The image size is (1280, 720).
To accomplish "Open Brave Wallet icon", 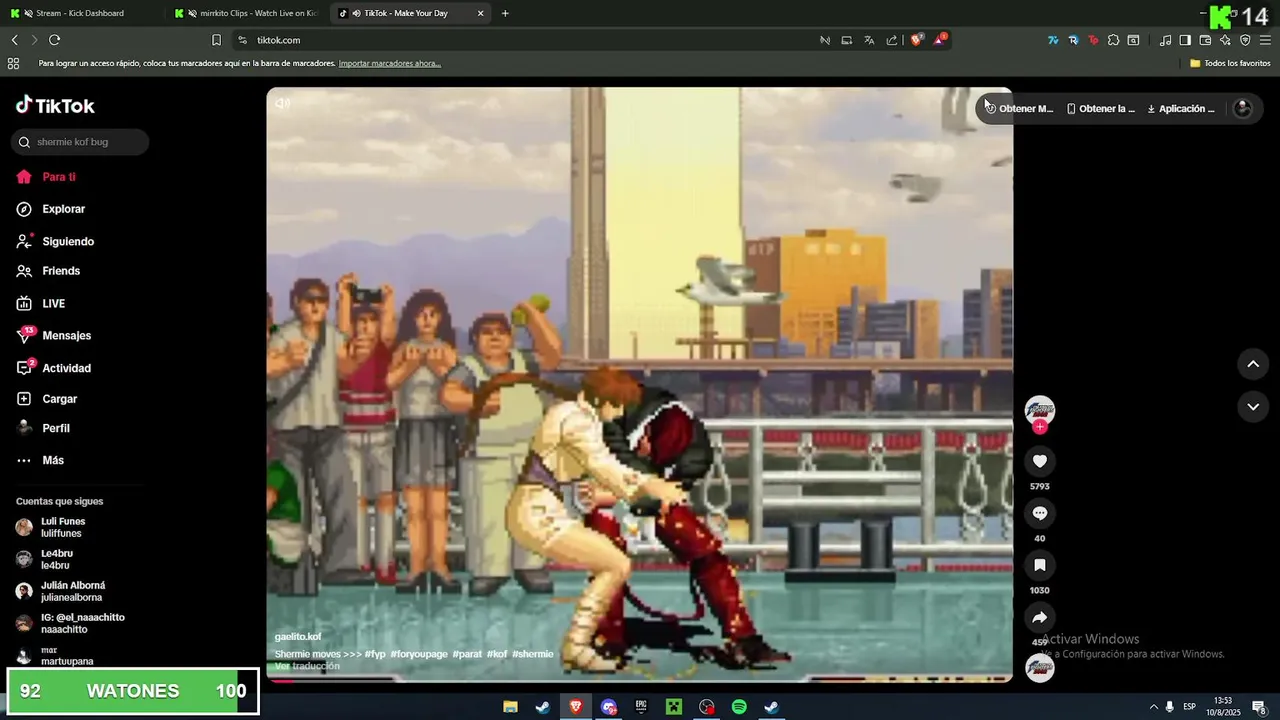I will tap(1205, 40).
